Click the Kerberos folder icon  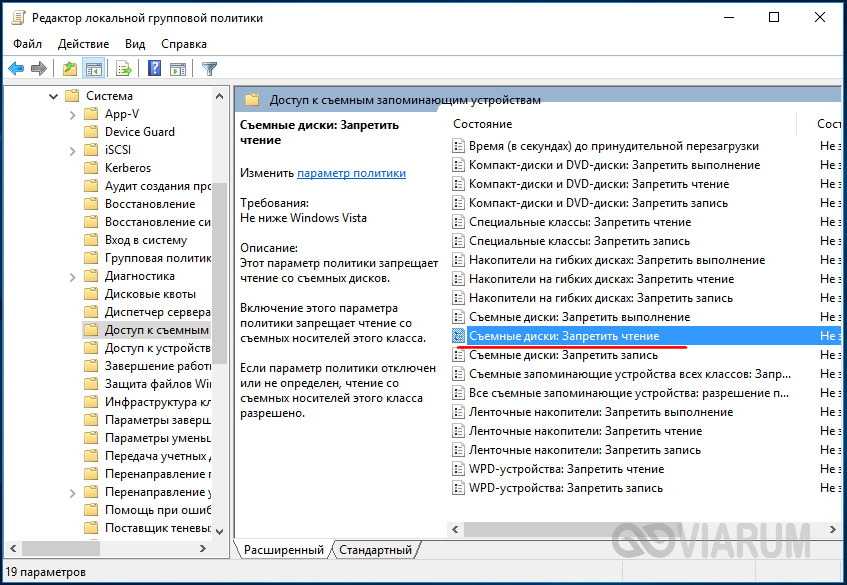pos(91,168)
